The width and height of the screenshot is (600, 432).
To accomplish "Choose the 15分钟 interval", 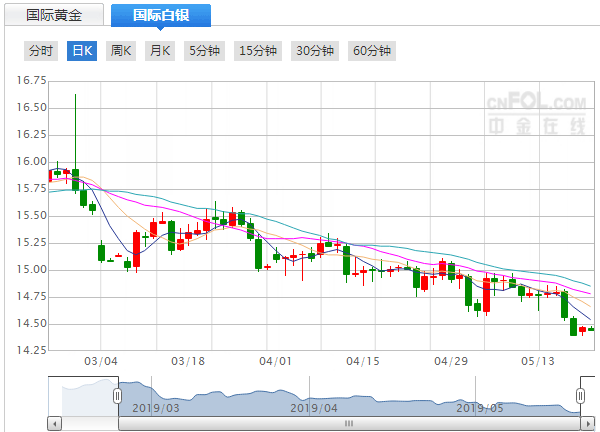I will (x=259, y=51).
